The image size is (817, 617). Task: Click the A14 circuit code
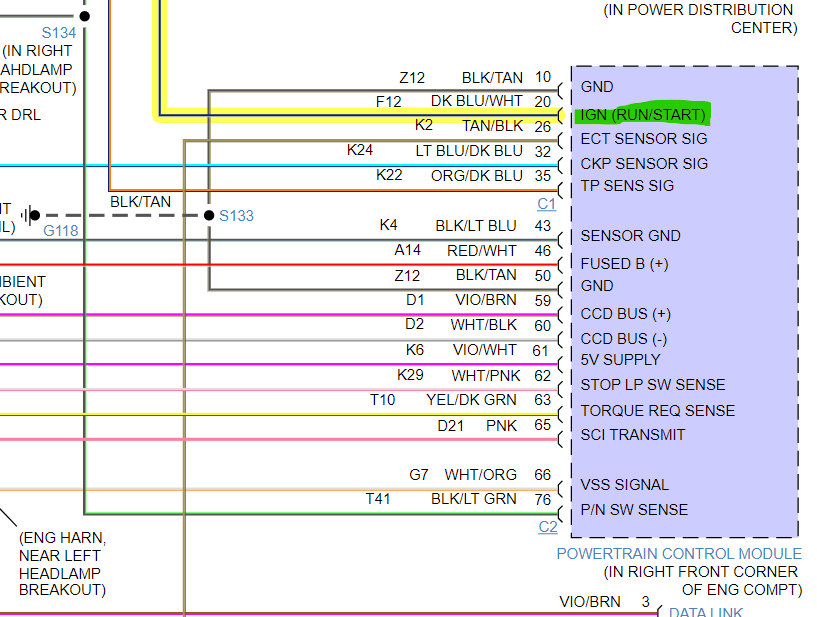(407, 250)
